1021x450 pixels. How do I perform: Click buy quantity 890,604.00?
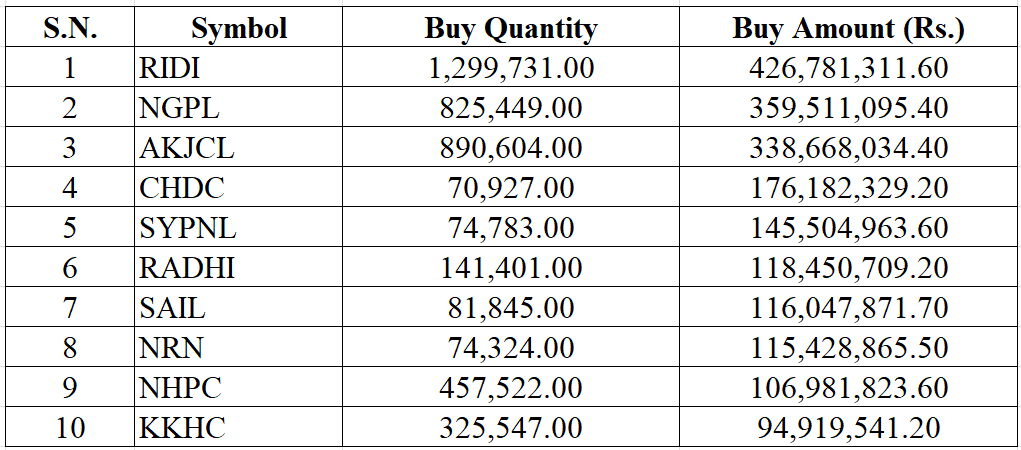point(510,148)
